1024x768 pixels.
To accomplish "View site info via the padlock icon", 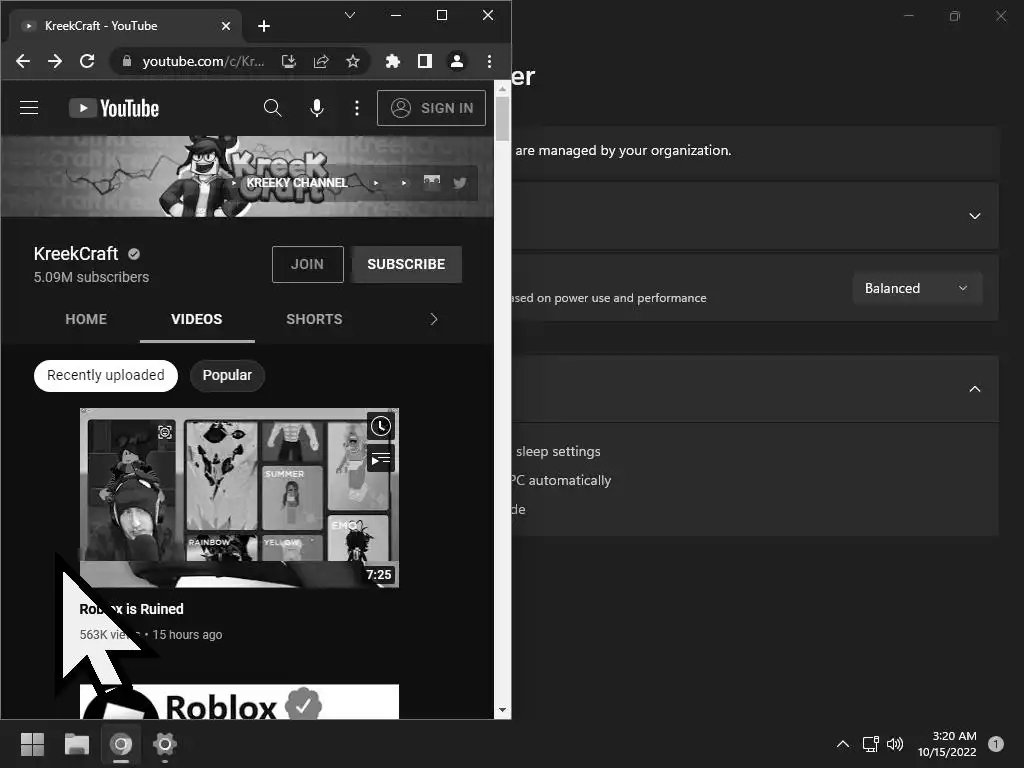I will point(127,61).
